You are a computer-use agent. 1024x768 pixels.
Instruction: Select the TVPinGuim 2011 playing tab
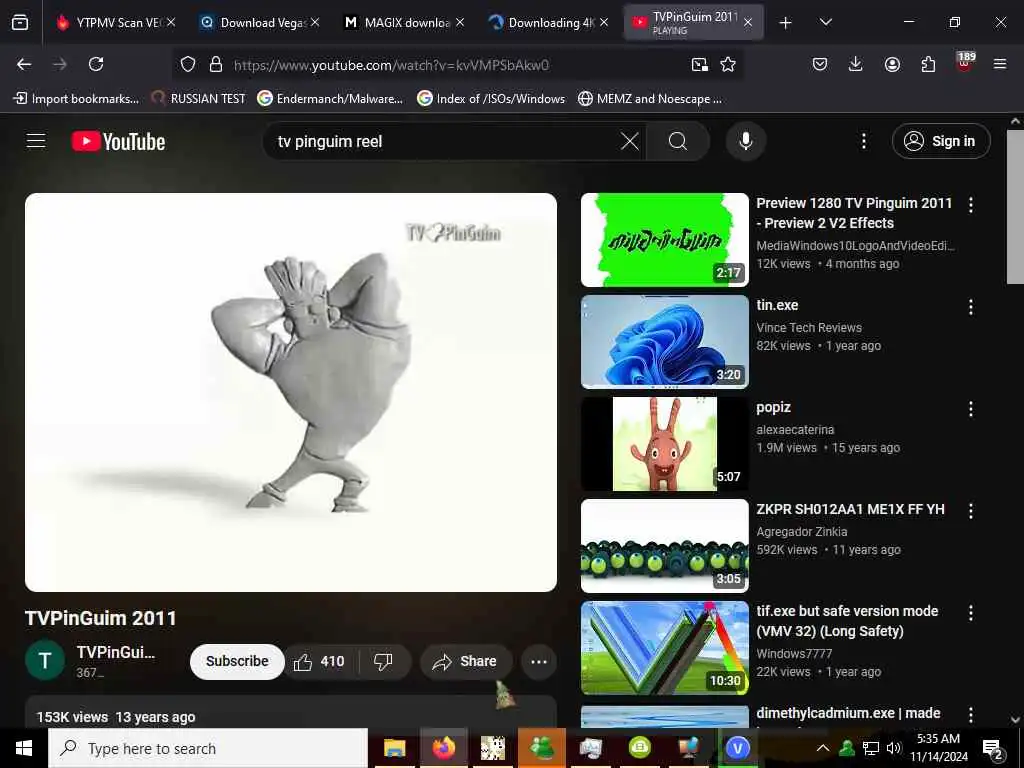click(x=694, y=23)
